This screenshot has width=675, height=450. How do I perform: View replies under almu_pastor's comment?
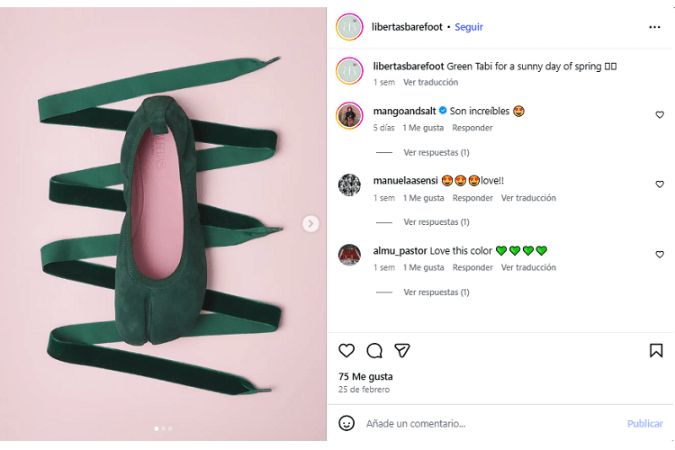point(436,293)
